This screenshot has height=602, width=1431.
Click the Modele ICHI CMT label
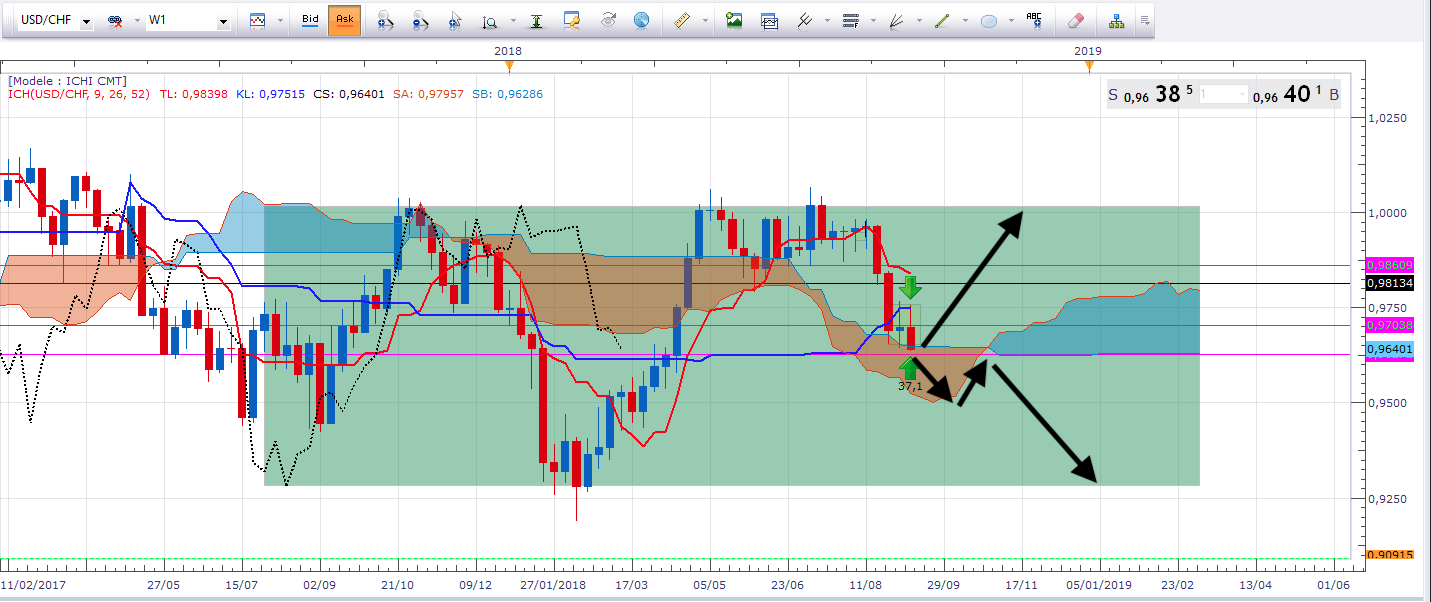(67, 81)
